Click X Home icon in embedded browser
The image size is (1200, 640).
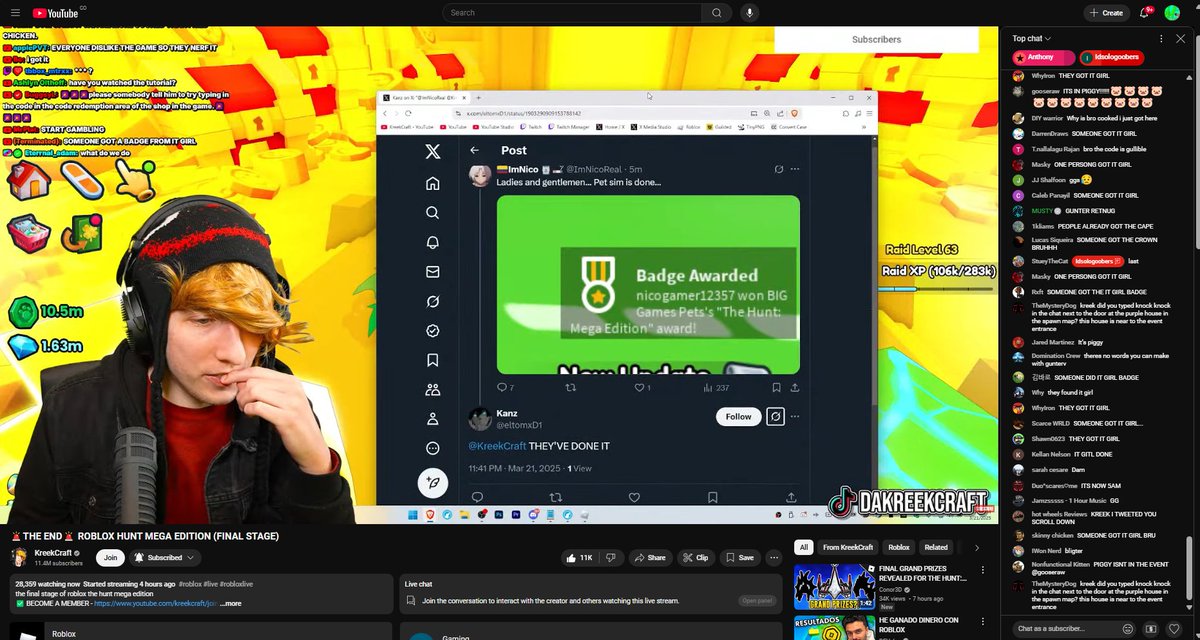[x=432, y=183]
